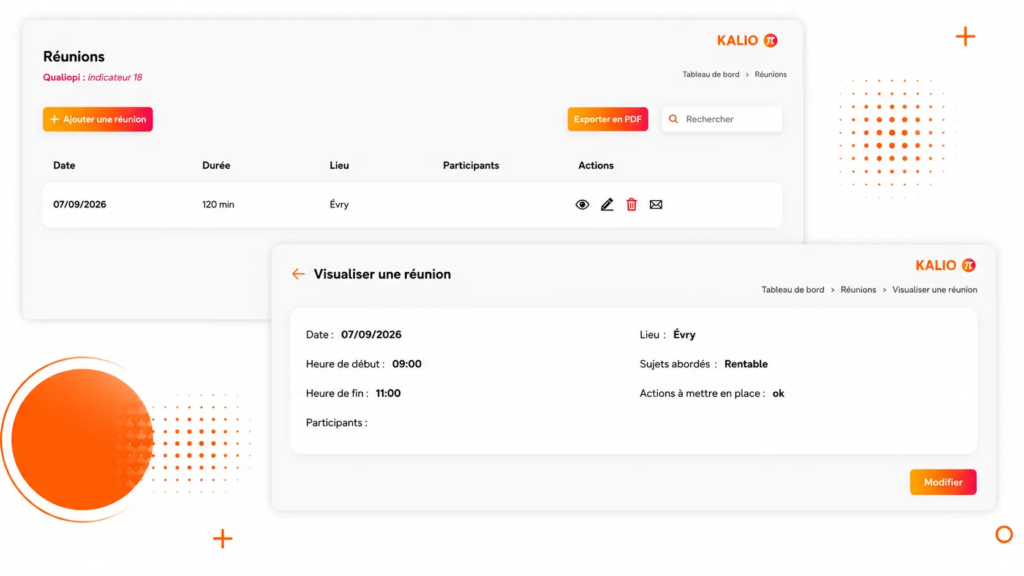1024x576 pixels.
Task: Open Tableau de bord breadcrumb in Visualiser panel
Action: pyautogui.click(x=793, y=289)
